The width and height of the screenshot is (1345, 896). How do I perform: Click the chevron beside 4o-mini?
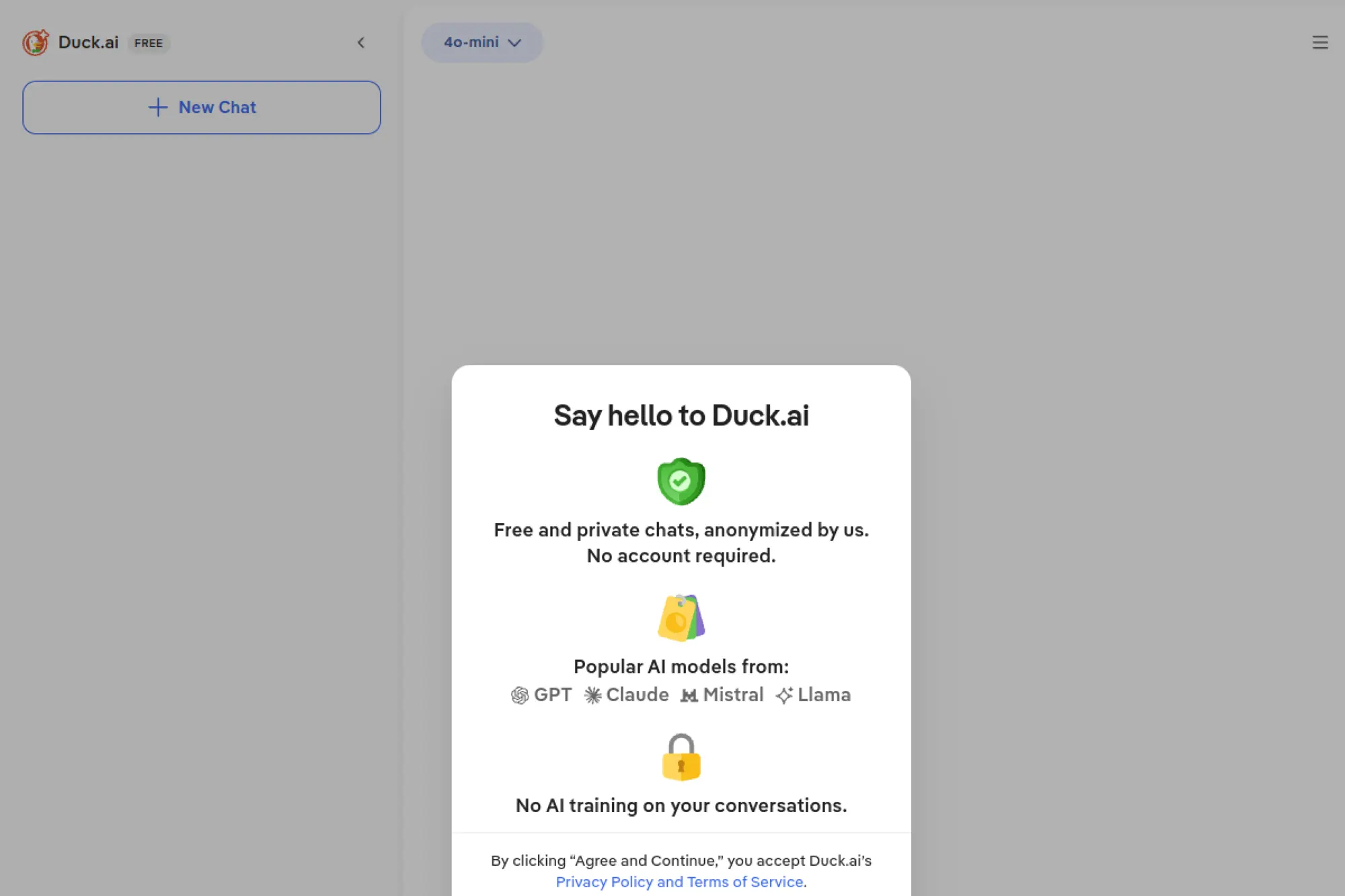click(515, 42)
